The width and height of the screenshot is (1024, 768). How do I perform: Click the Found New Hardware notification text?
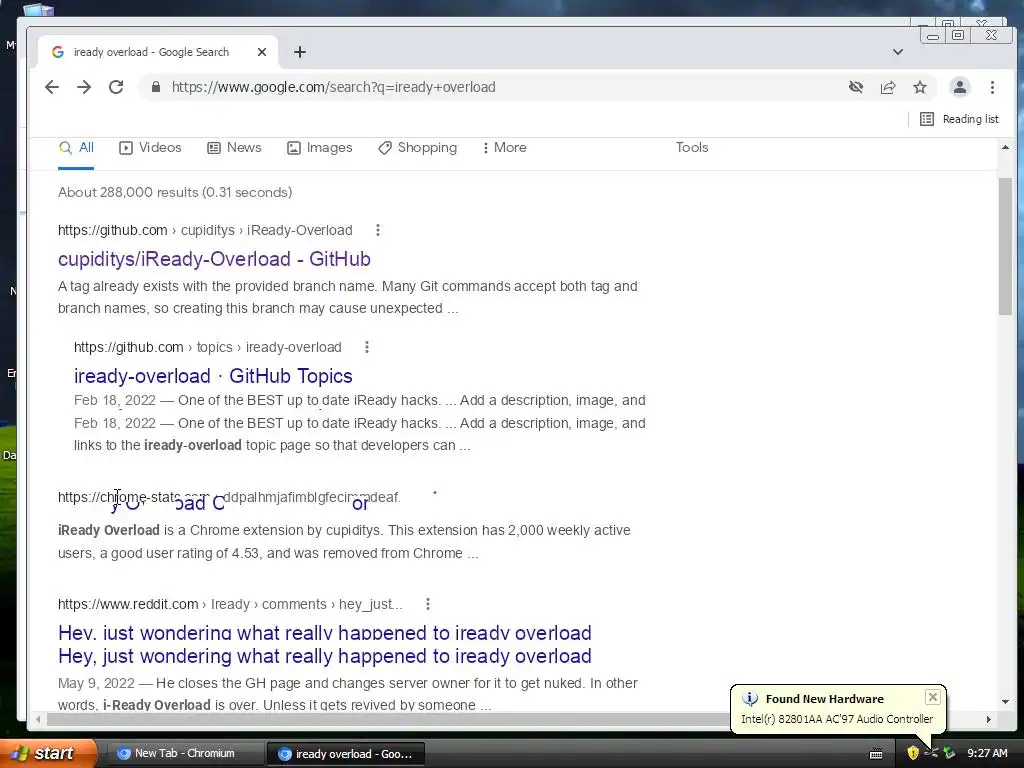point(837,719)
